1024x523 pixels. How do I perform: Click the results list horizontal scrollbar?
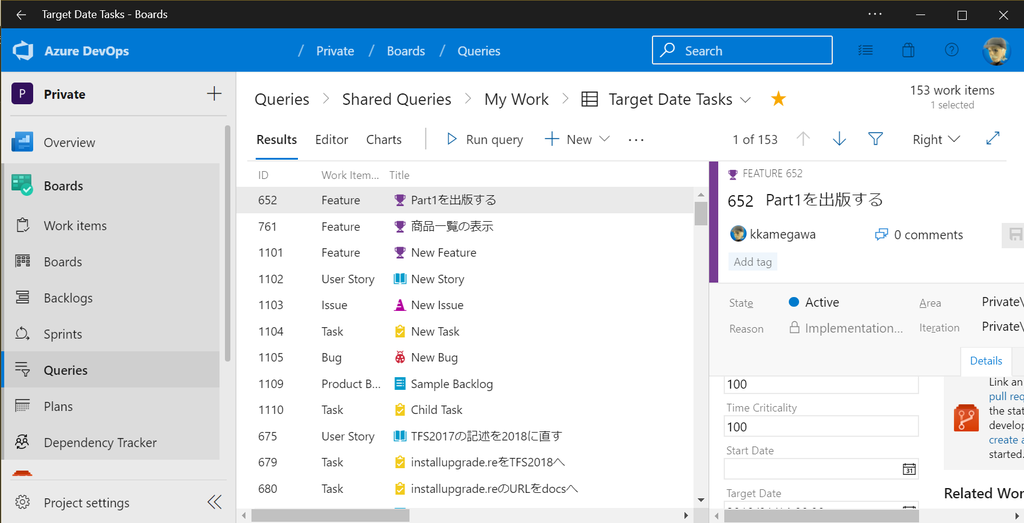[x=330, y=515]
